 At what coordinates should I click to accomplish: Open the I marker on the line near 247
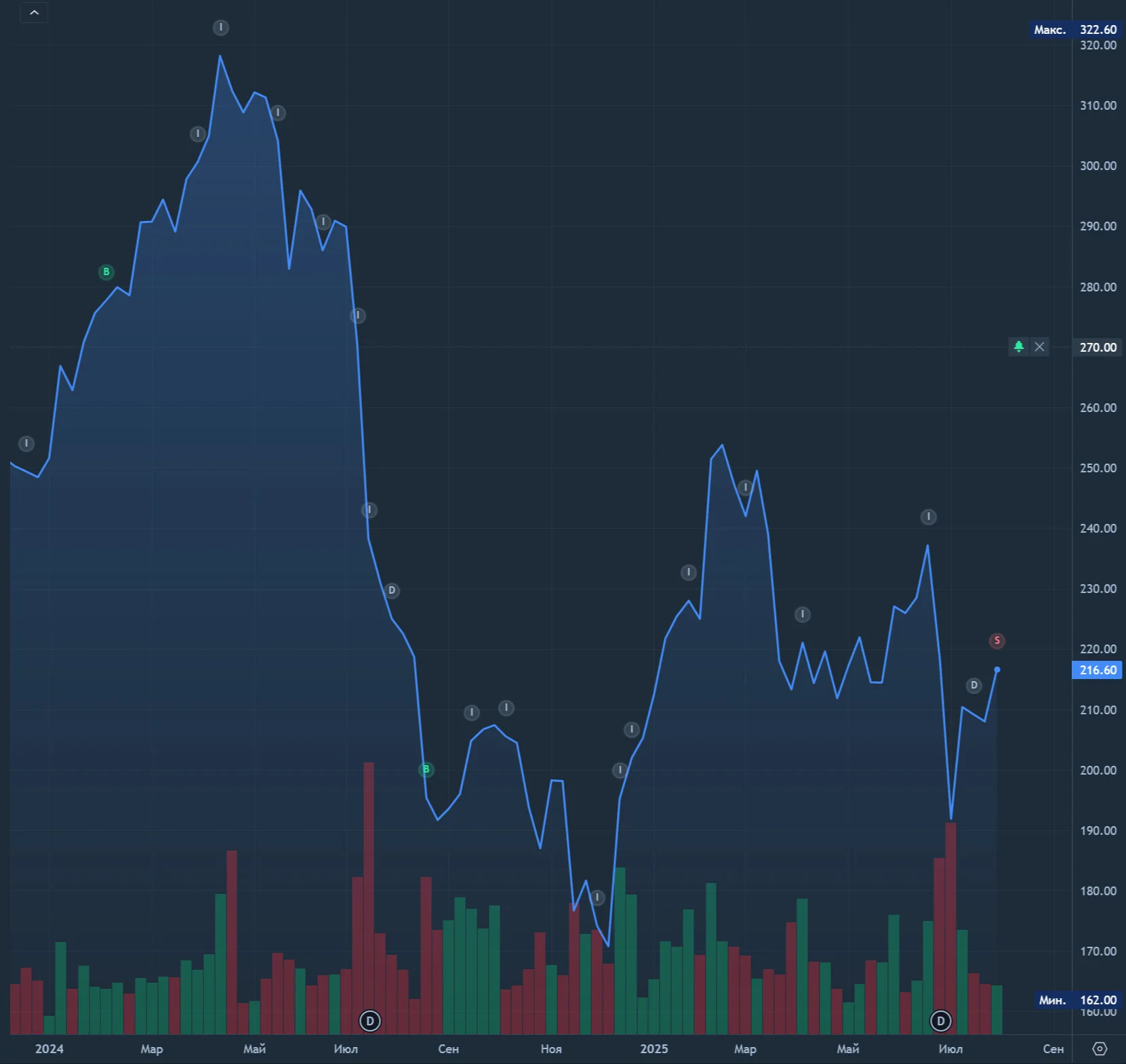tap(745, 487)
